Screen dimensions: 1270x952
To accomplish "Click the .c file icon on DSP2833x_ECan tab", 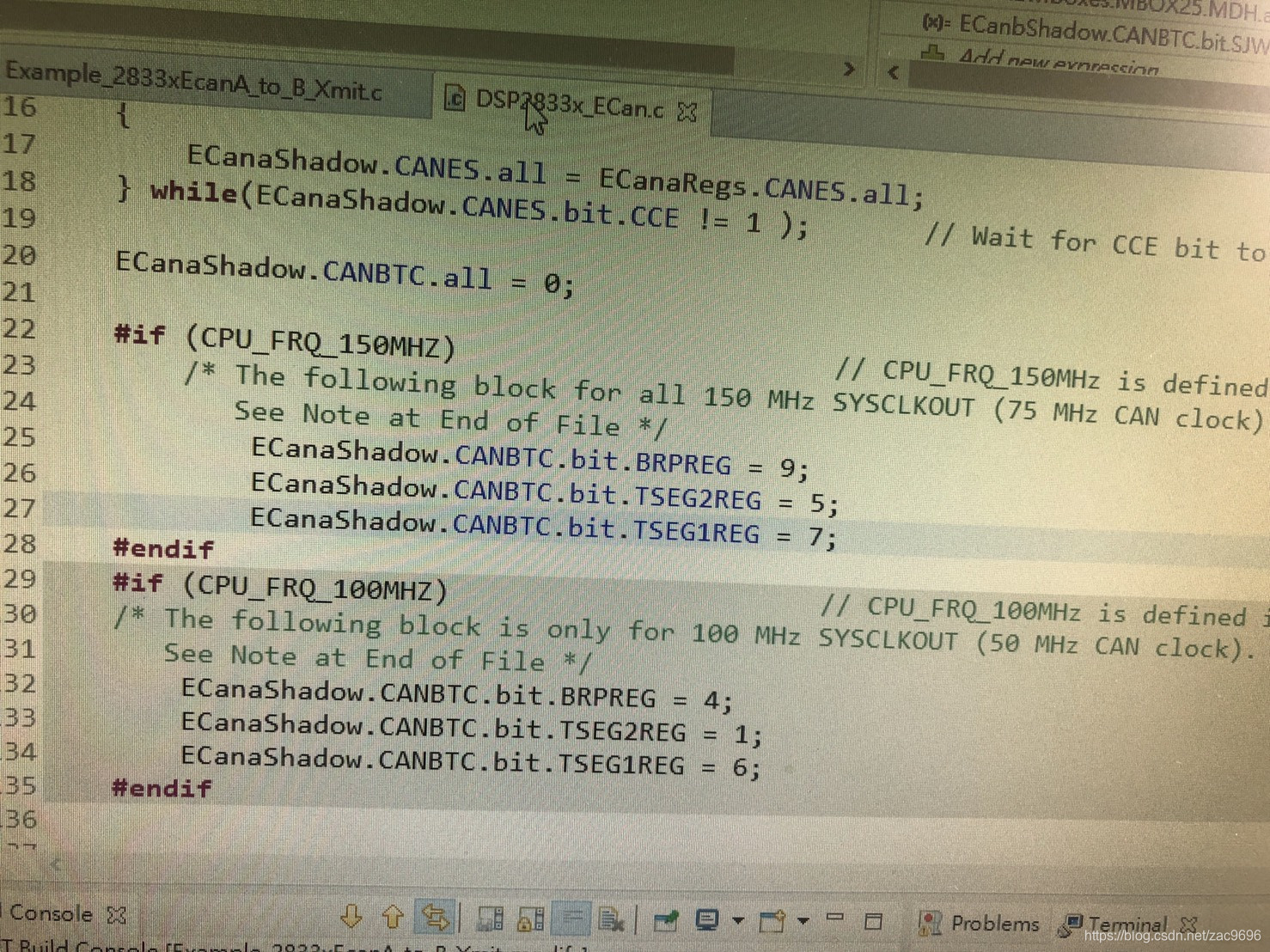I will click(x=455, y=99).
